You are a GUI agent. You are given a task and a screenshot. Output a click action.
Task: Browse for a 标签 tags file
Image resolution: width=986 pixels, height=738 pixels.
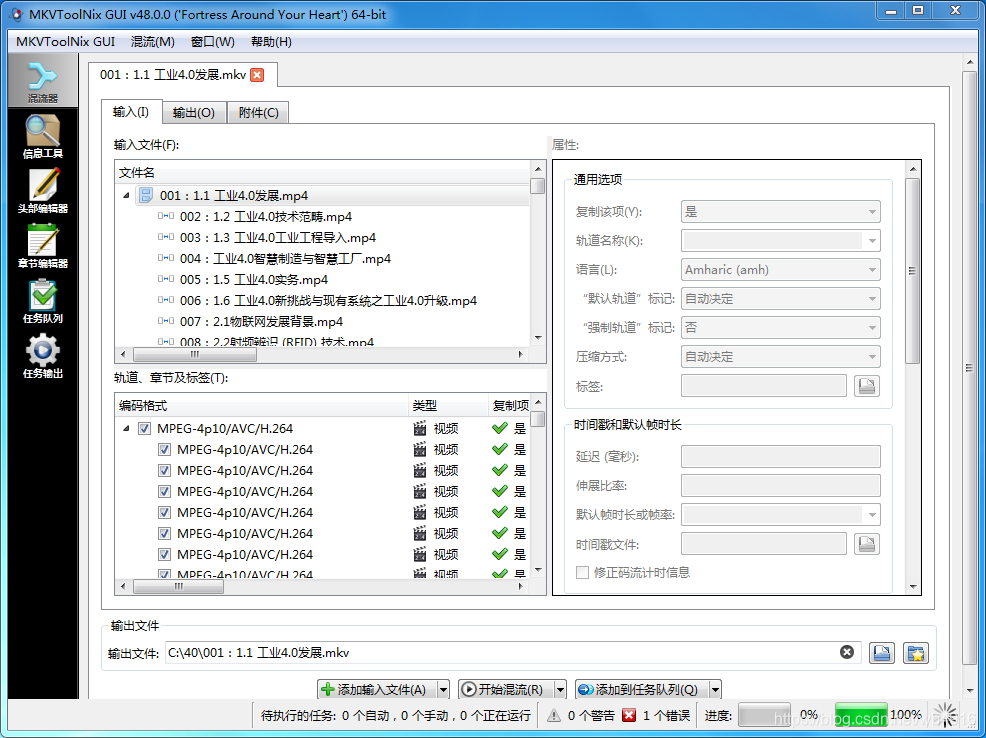pyautogui.click(x=867, y=386)
